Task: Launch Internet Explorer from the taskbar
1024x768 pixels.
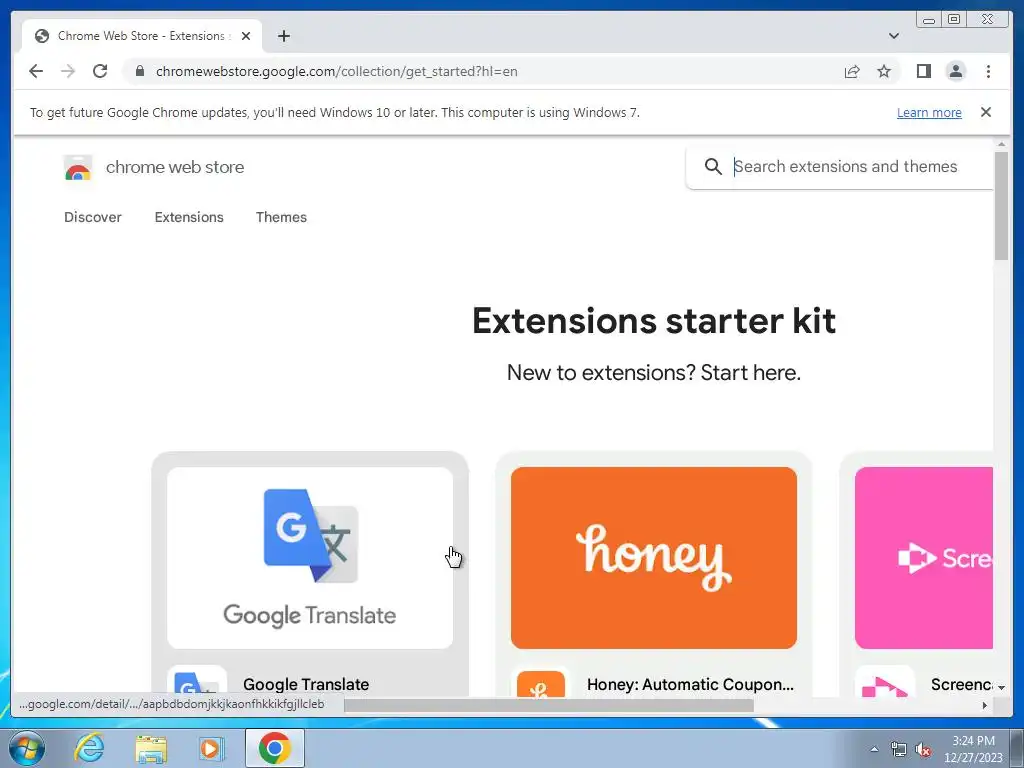Action: (89, 748)
